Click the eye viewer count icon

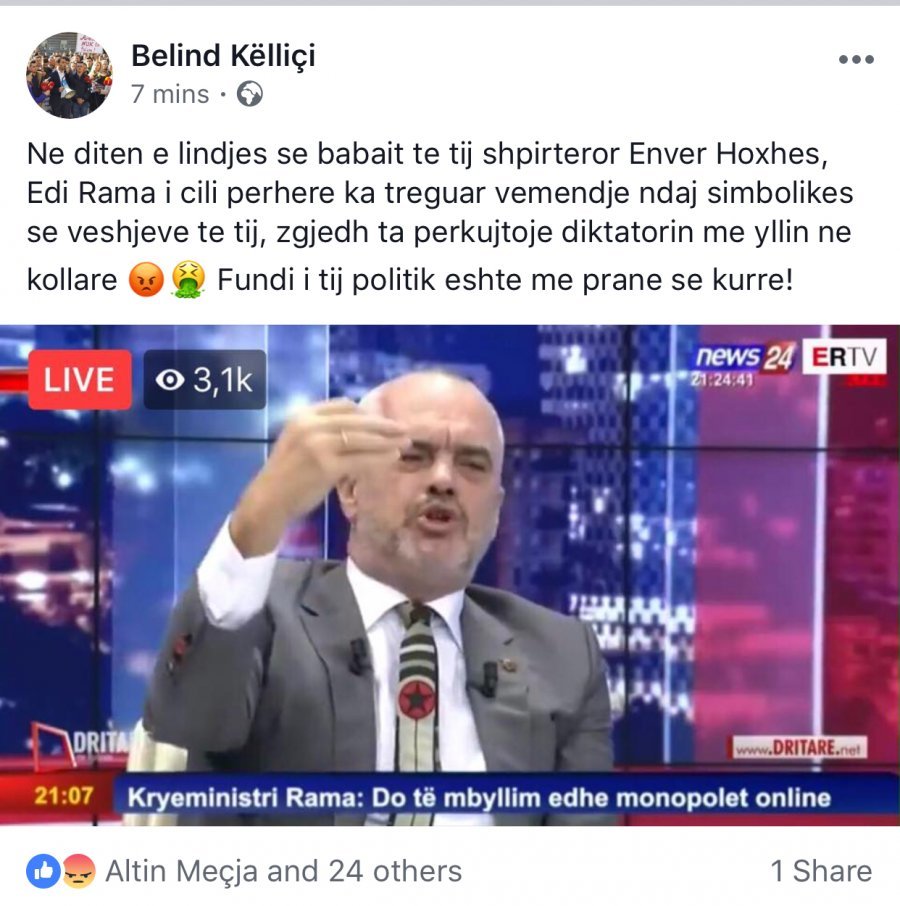coord(170,380)
